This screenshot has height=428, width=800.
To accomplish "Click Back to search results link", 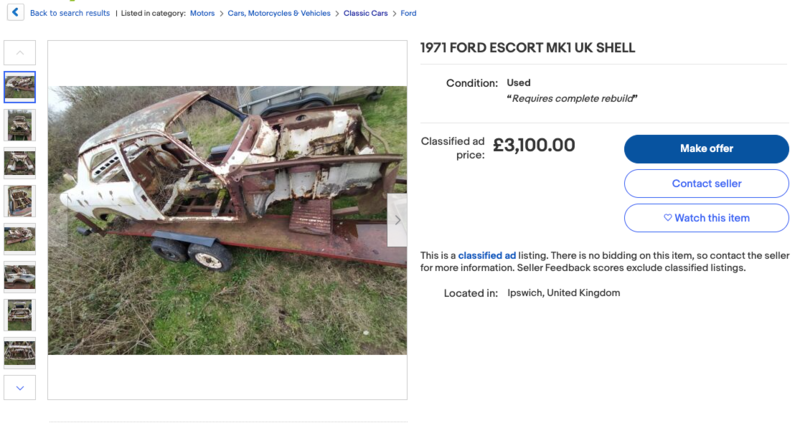I will click(70, 13).
